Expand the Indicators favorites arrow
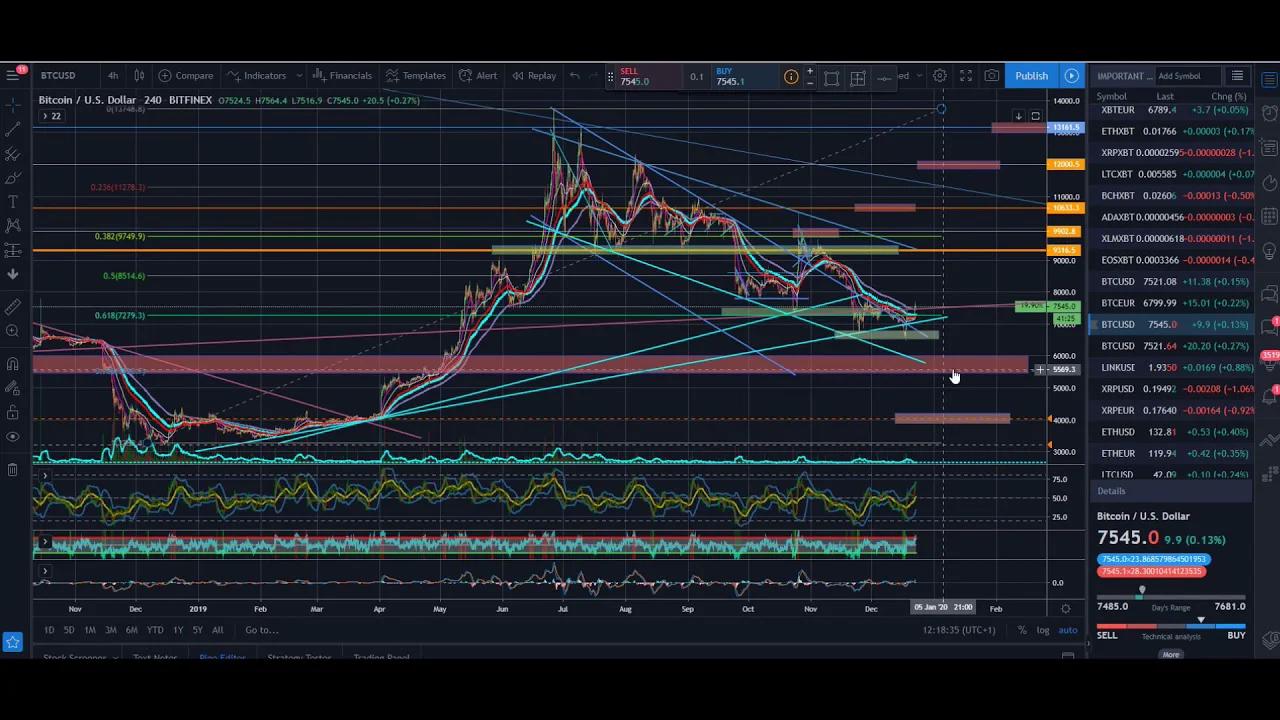 [x=299, y=75]
